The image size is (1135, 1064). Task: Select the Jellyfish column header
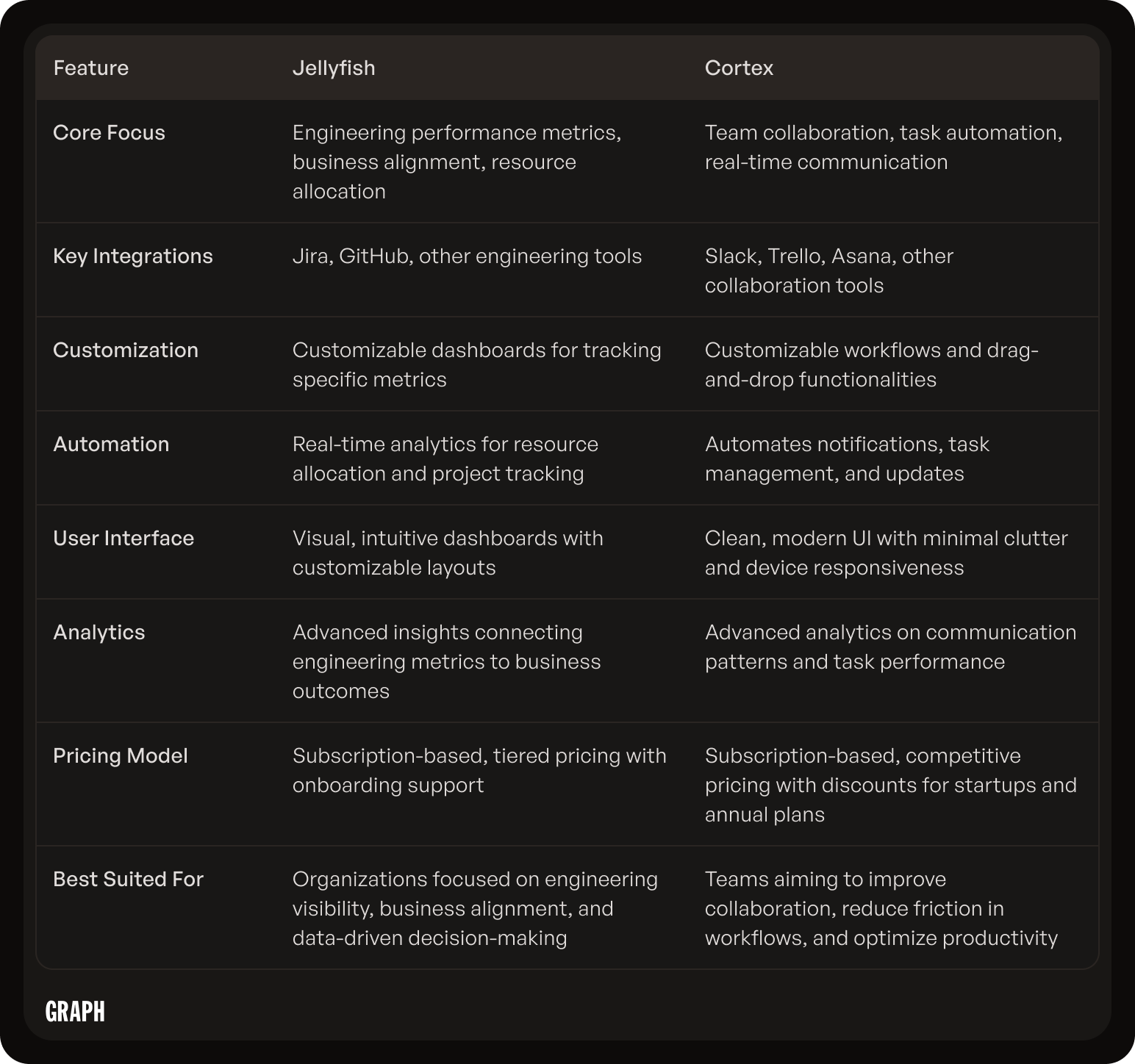click(x=334, y=68)
